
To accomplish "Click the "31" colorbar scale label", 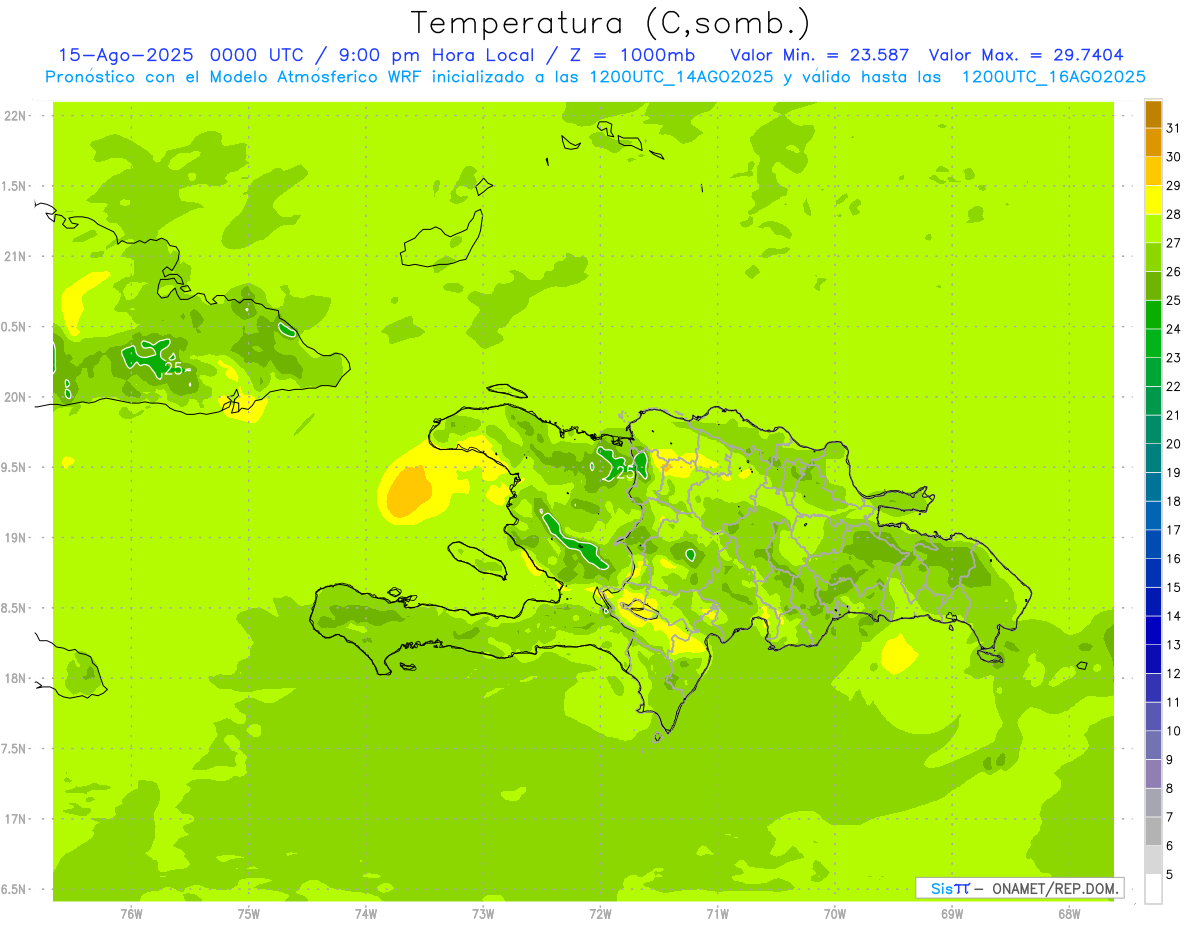I will click(x=1174, y=127).
